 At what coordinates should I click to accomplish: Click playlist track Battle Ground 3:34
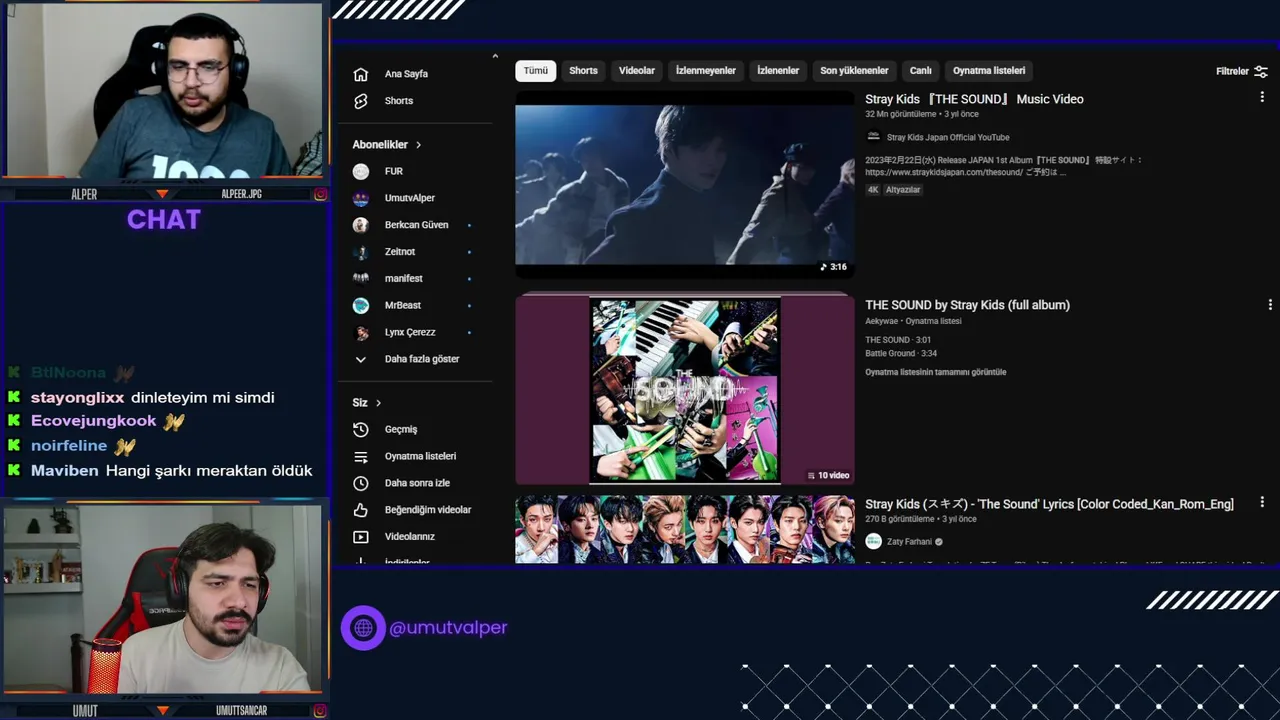[x=901, y=353]
